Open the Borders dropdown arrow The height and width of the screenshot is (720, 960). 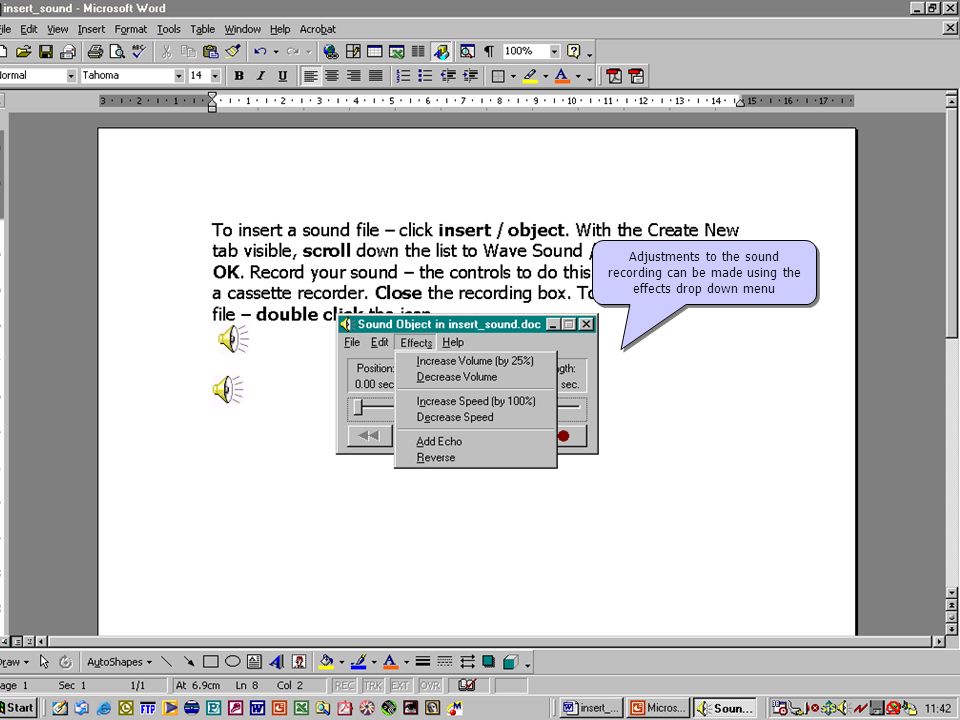tap(513, 77)
